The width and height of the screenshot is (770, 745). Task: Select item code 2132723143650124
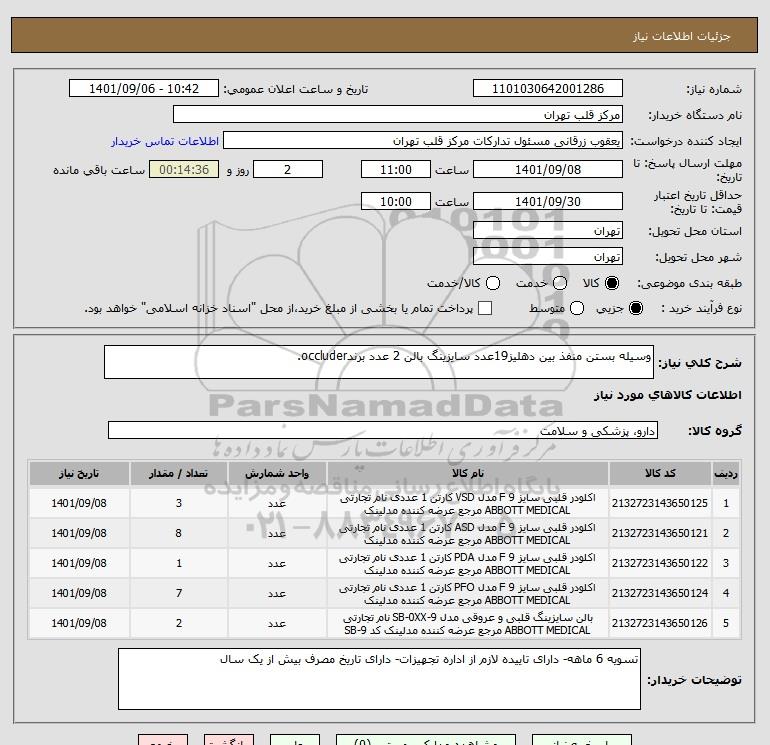[660, 593]
